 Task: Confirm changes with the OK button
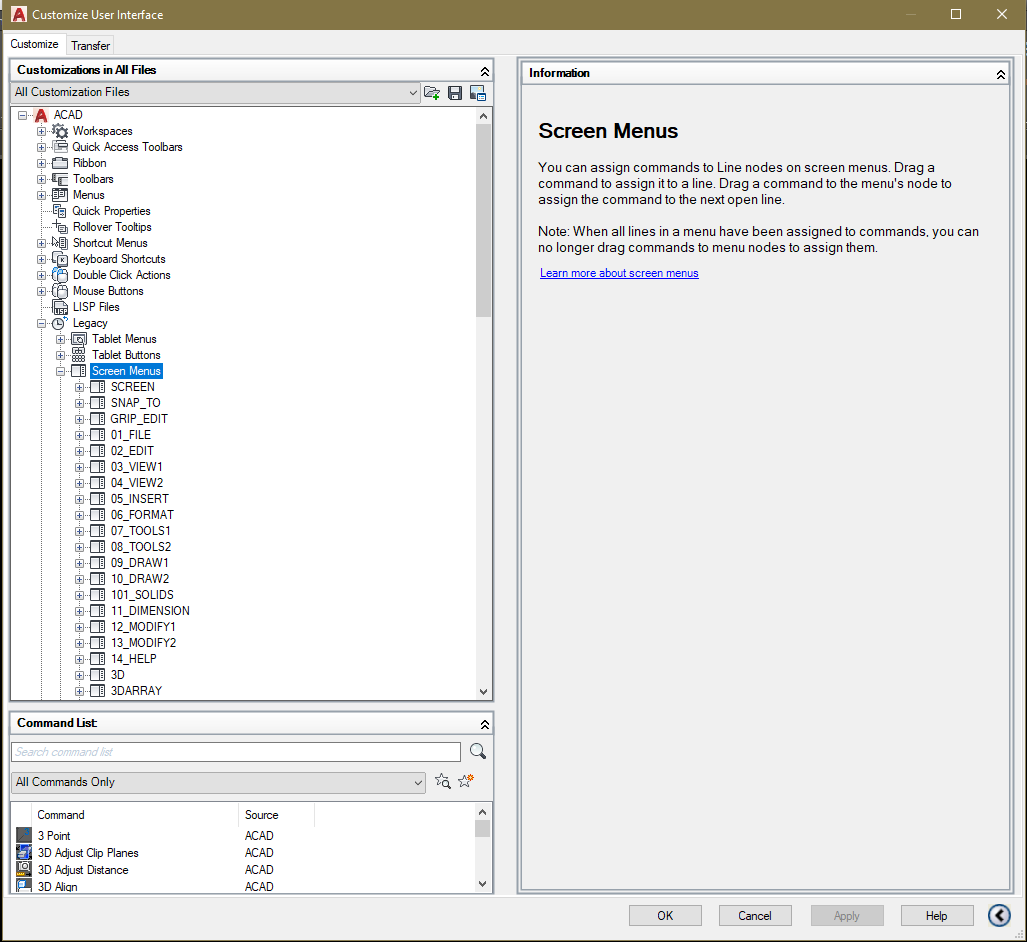(x=664, y=915)
